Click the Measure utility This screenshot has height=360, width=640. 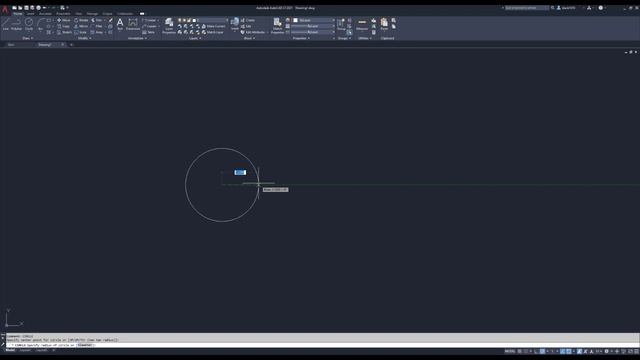coord(362,24)
